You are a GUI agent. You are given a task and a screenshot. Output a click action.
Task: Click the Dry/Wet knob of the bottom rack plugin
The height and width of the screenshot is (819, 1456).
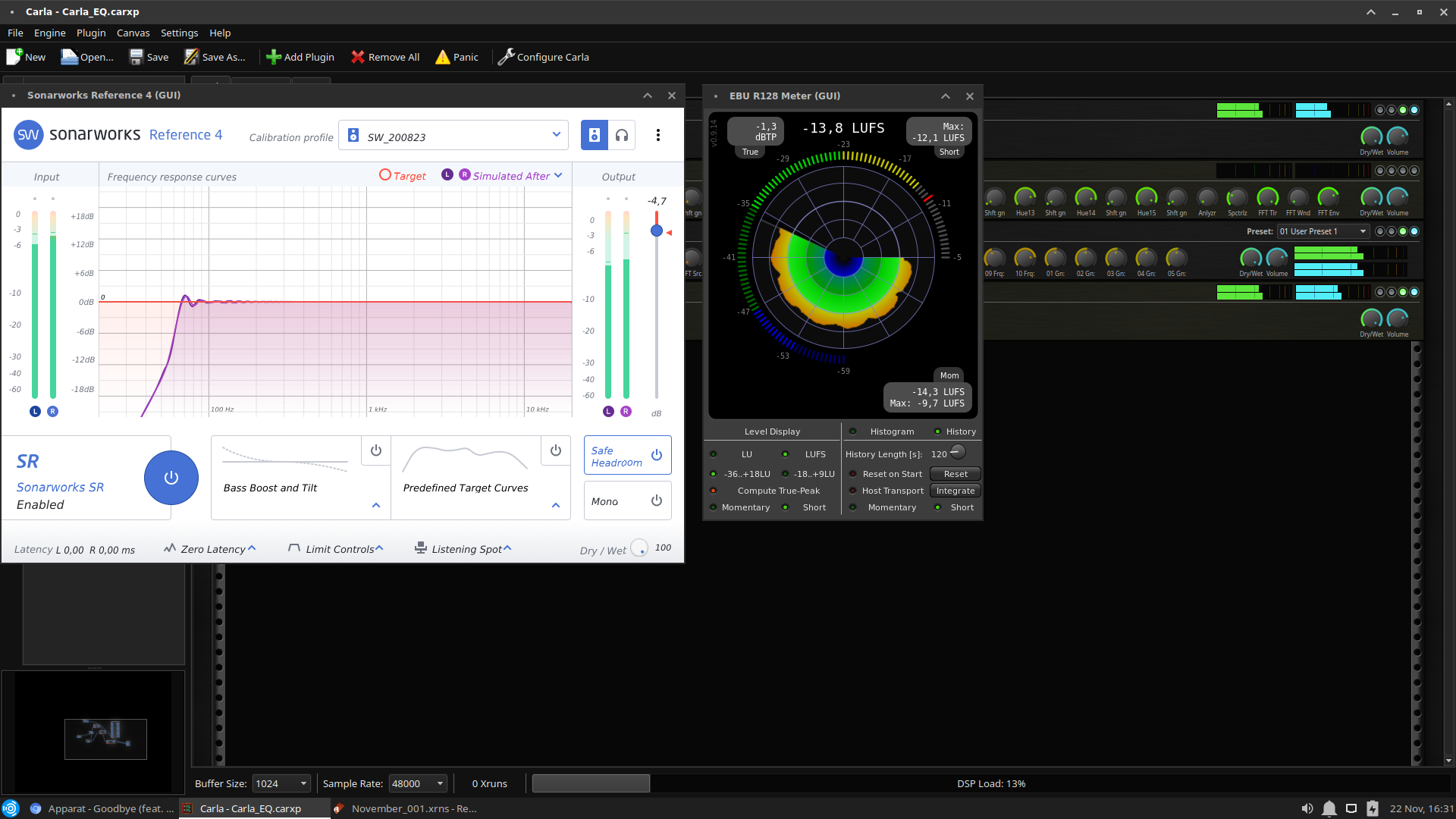click(1371, 318)
